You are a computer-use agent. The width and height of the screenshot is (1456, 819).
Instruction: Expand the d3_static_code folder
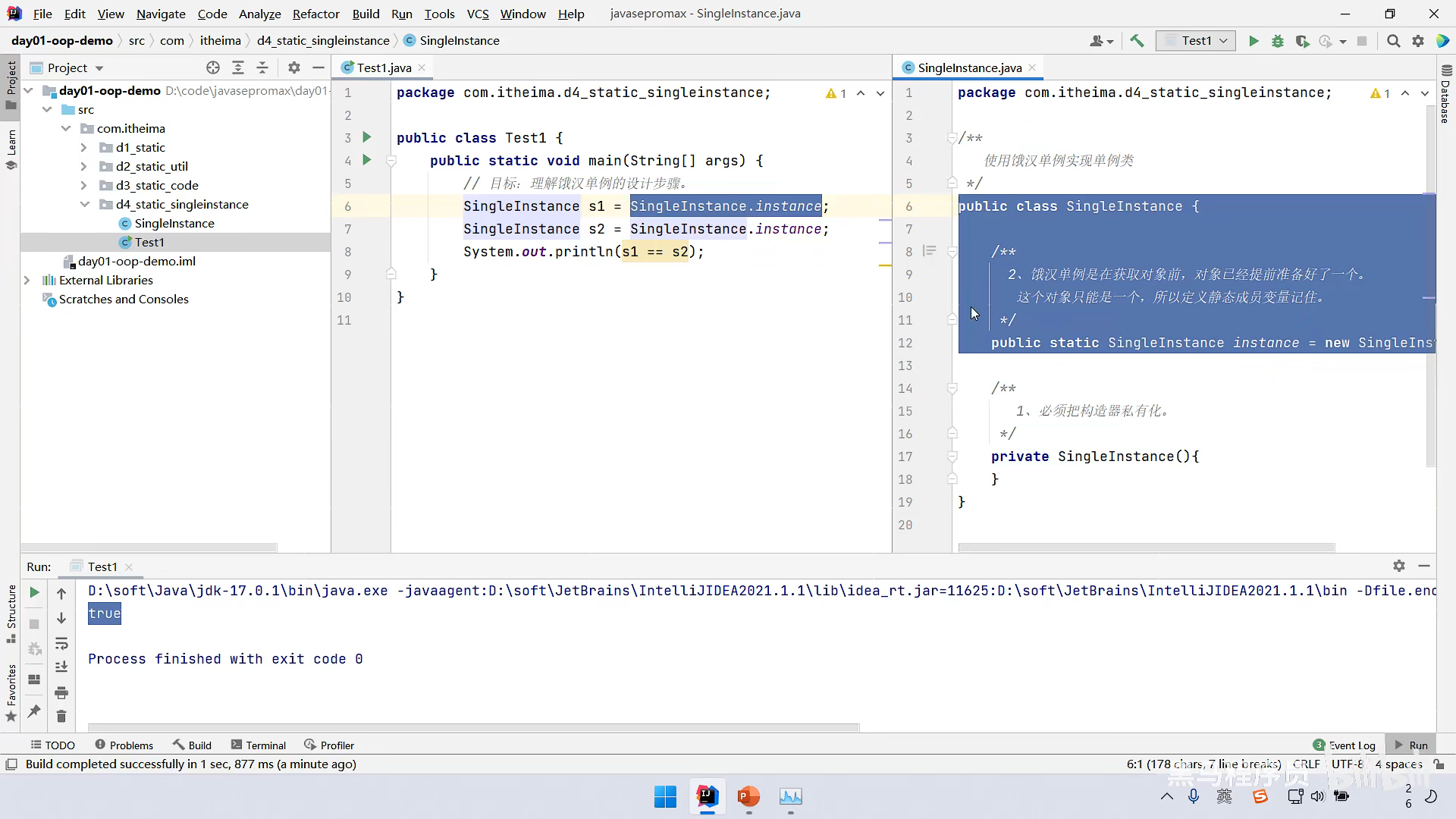pyautogui.click(x=83, y=185)
